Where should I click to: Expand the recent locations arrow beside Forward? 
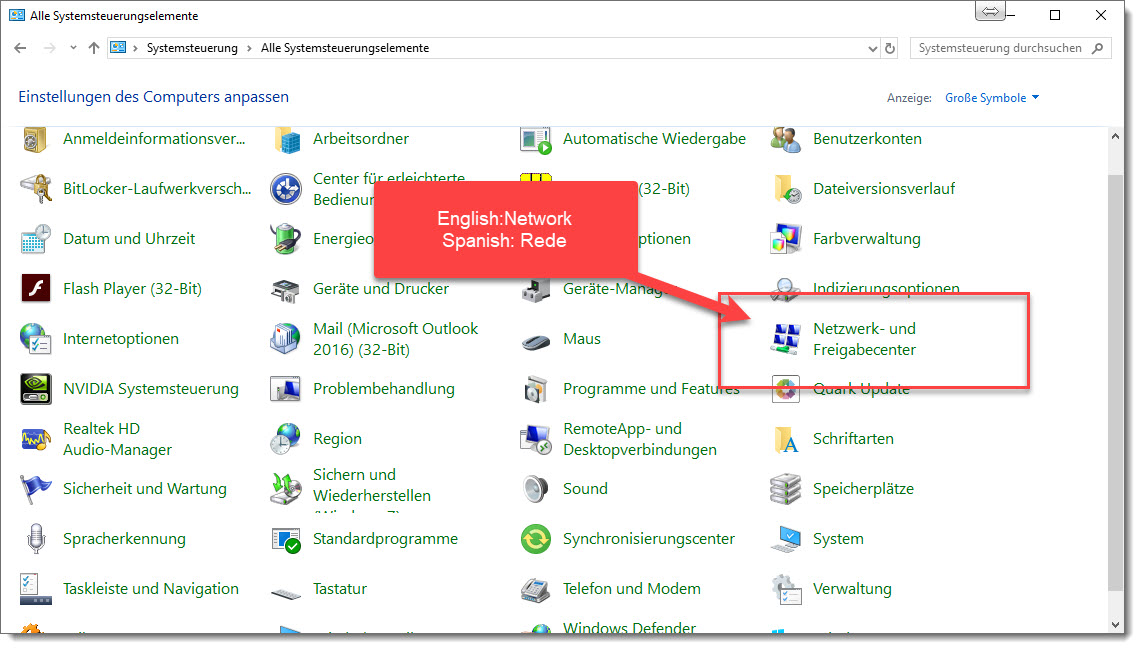click(73, 48)
